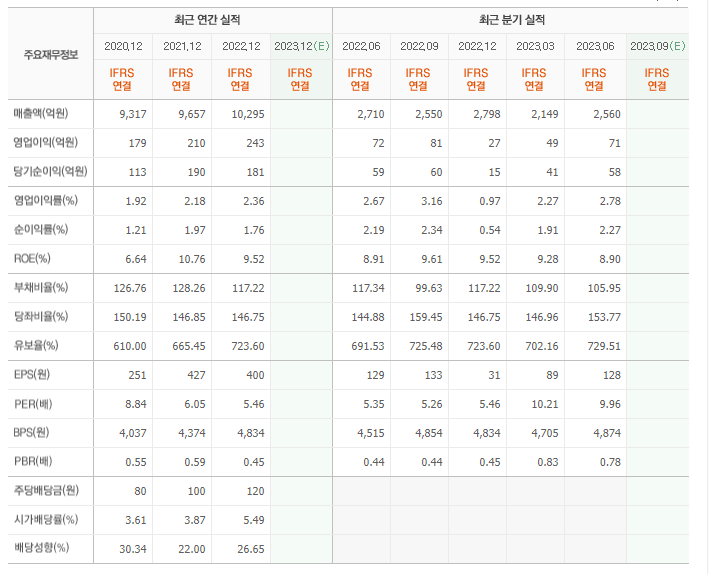709x574 pixels.
Task: Select the BPS(원) row label
Action: click(31, 432)
